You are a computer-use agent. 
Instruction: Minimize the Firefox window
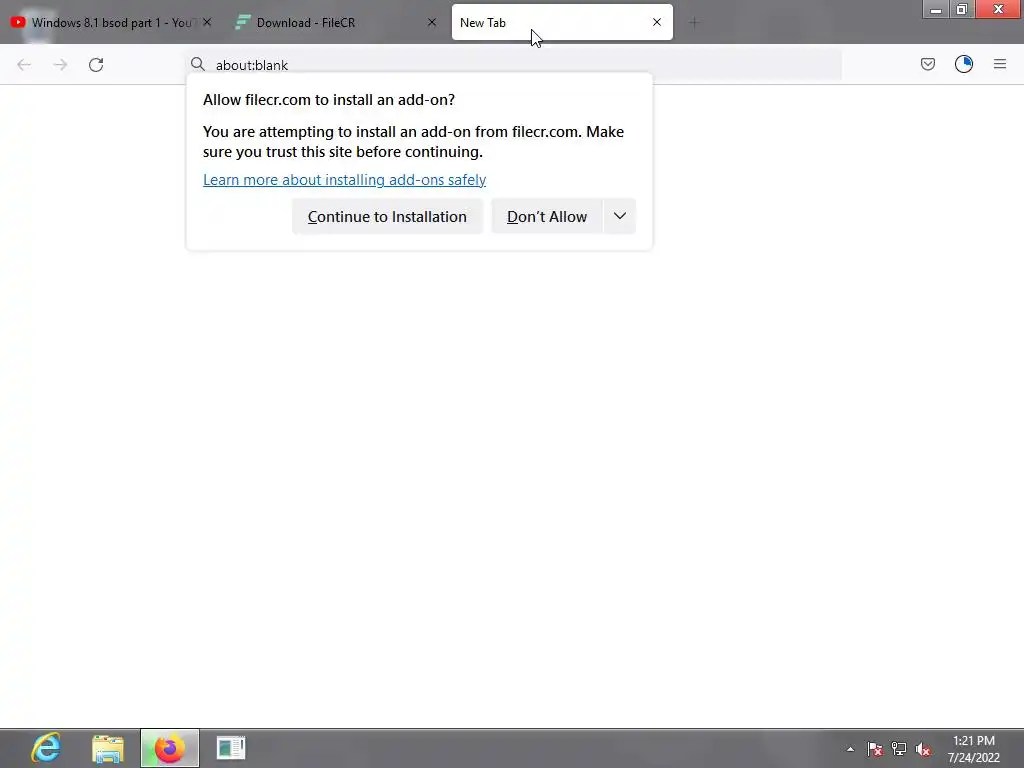(x=936, y=9)
